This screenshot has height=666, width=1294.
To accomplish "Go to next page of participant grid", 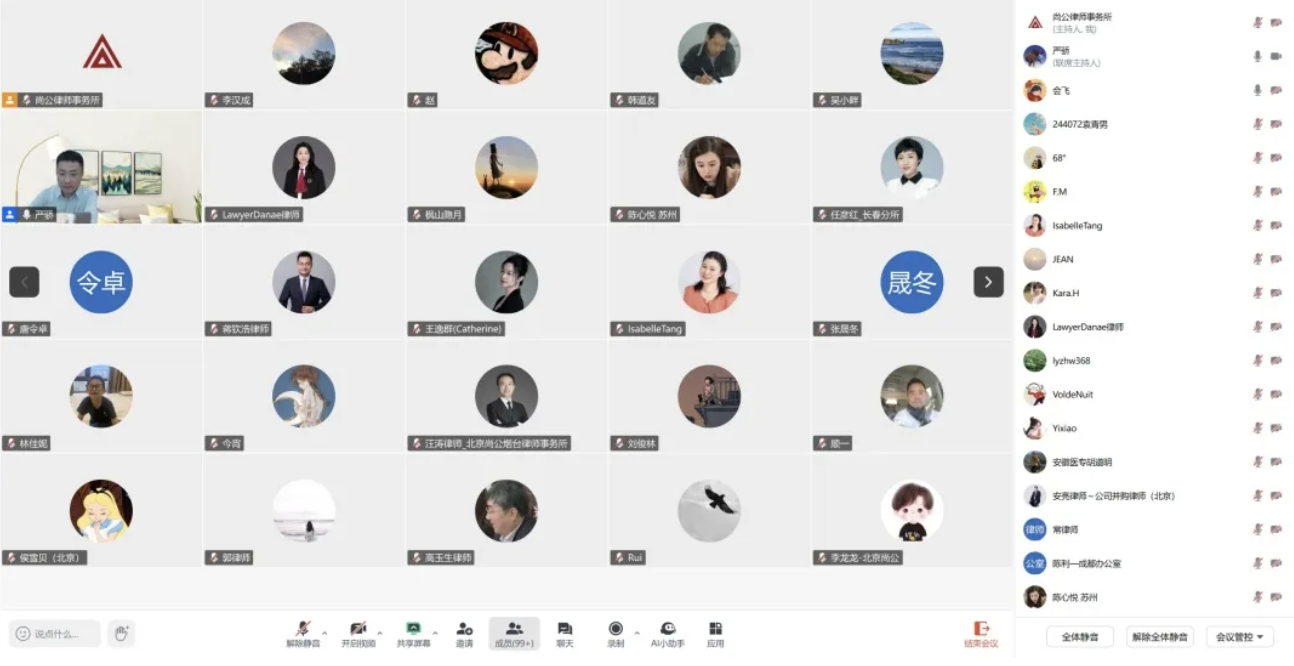I will 988,282.
